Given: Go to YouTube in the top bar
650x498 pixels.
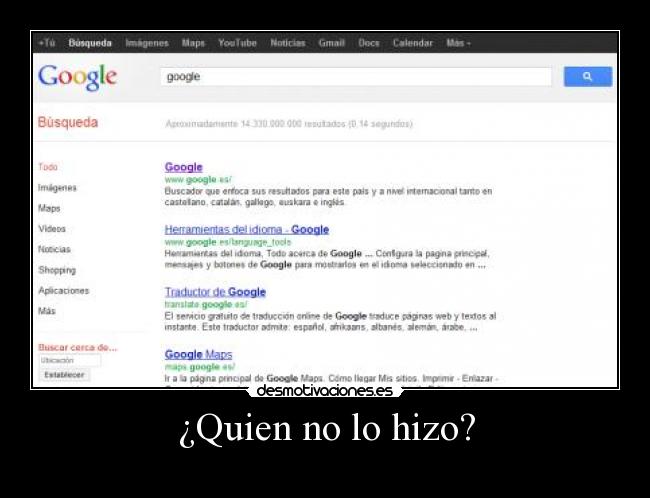Looking at the screenshot, I should coord(238,43).
